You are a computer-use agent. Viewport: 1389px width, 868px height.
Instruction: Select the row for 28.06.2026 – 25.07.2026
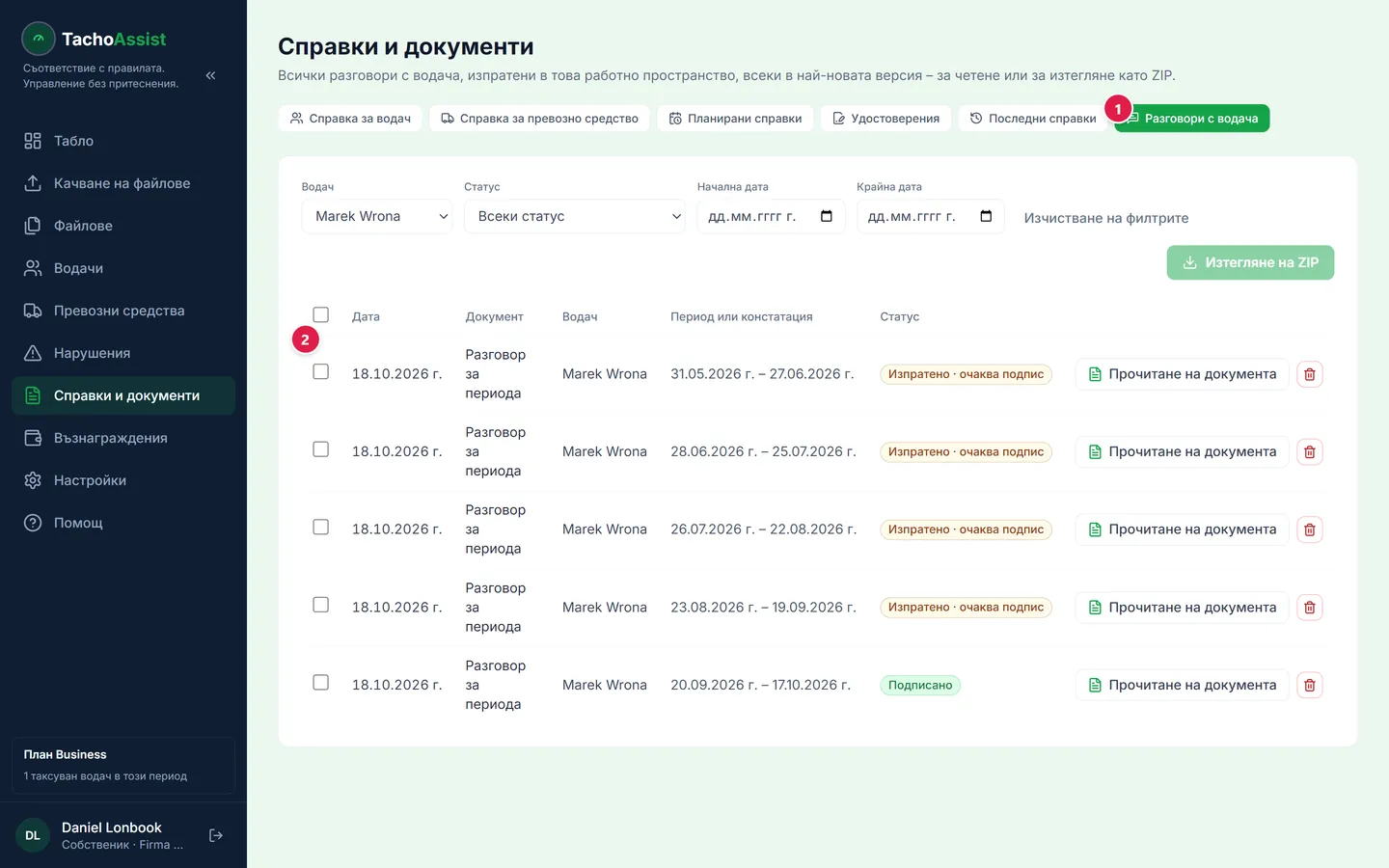coord(321,449)
